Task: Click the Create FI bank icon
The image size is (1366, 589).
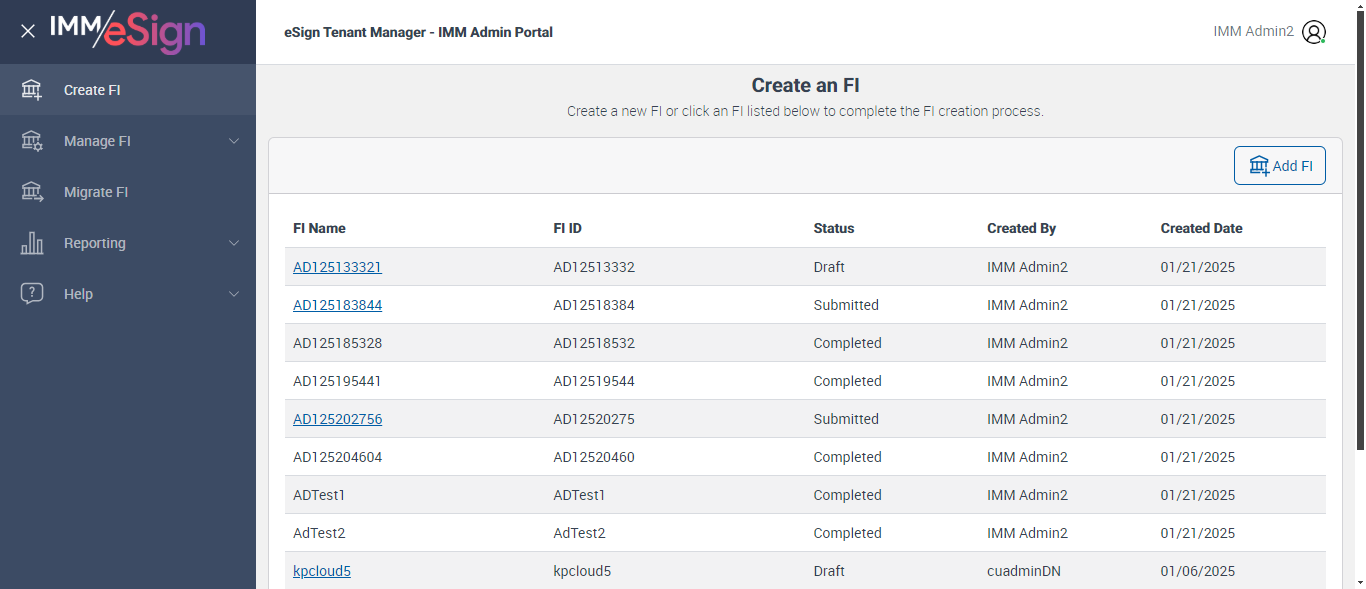Action: (32, 90)
